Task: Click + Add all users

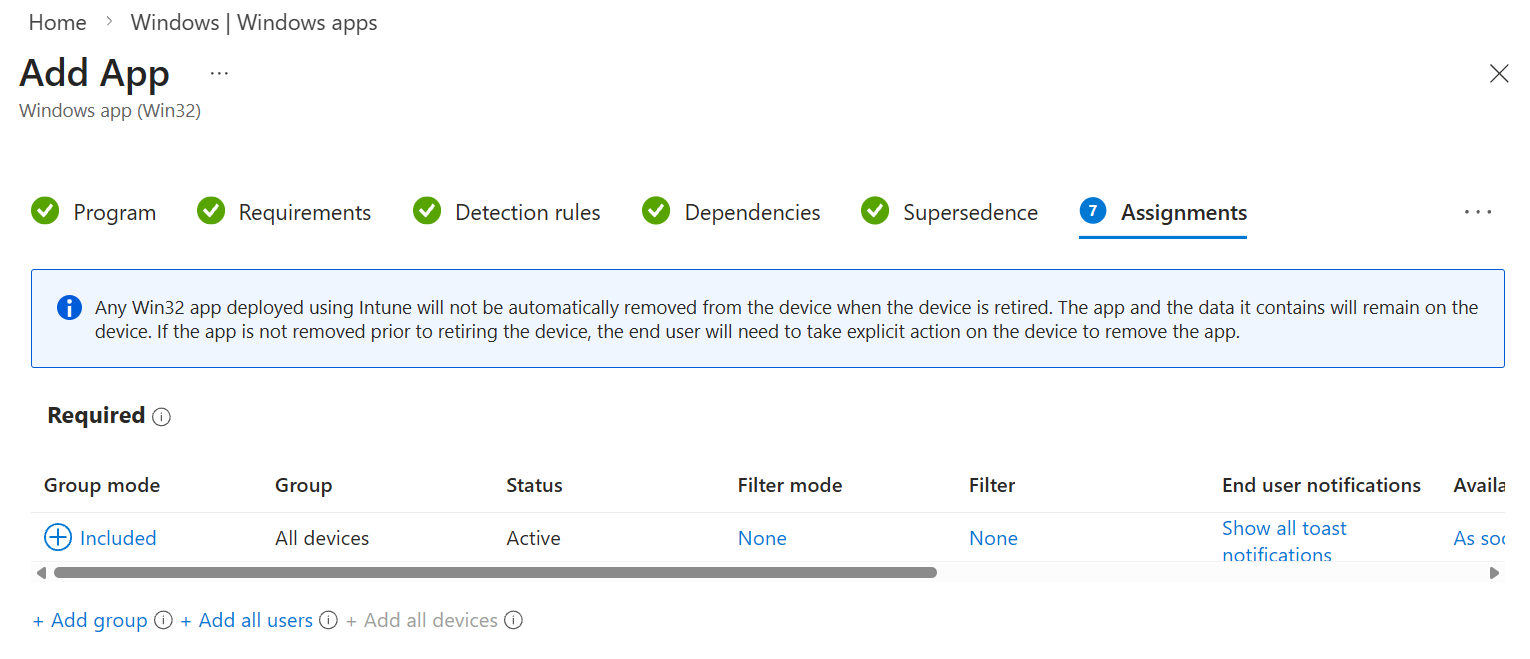Action: tap(246, 620)
